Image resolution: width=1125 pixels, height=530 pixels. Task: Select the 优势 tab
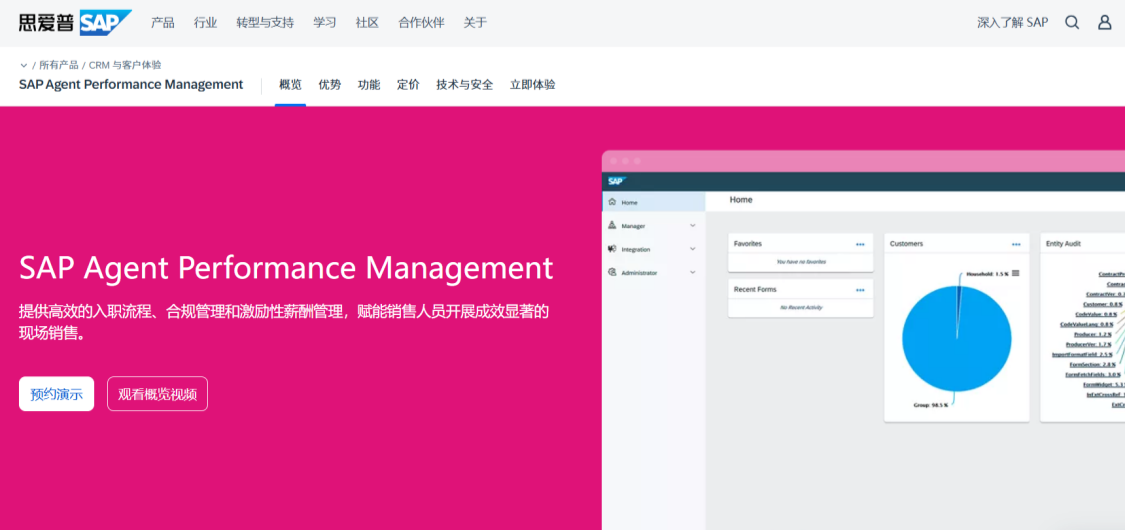pos(330,85)
